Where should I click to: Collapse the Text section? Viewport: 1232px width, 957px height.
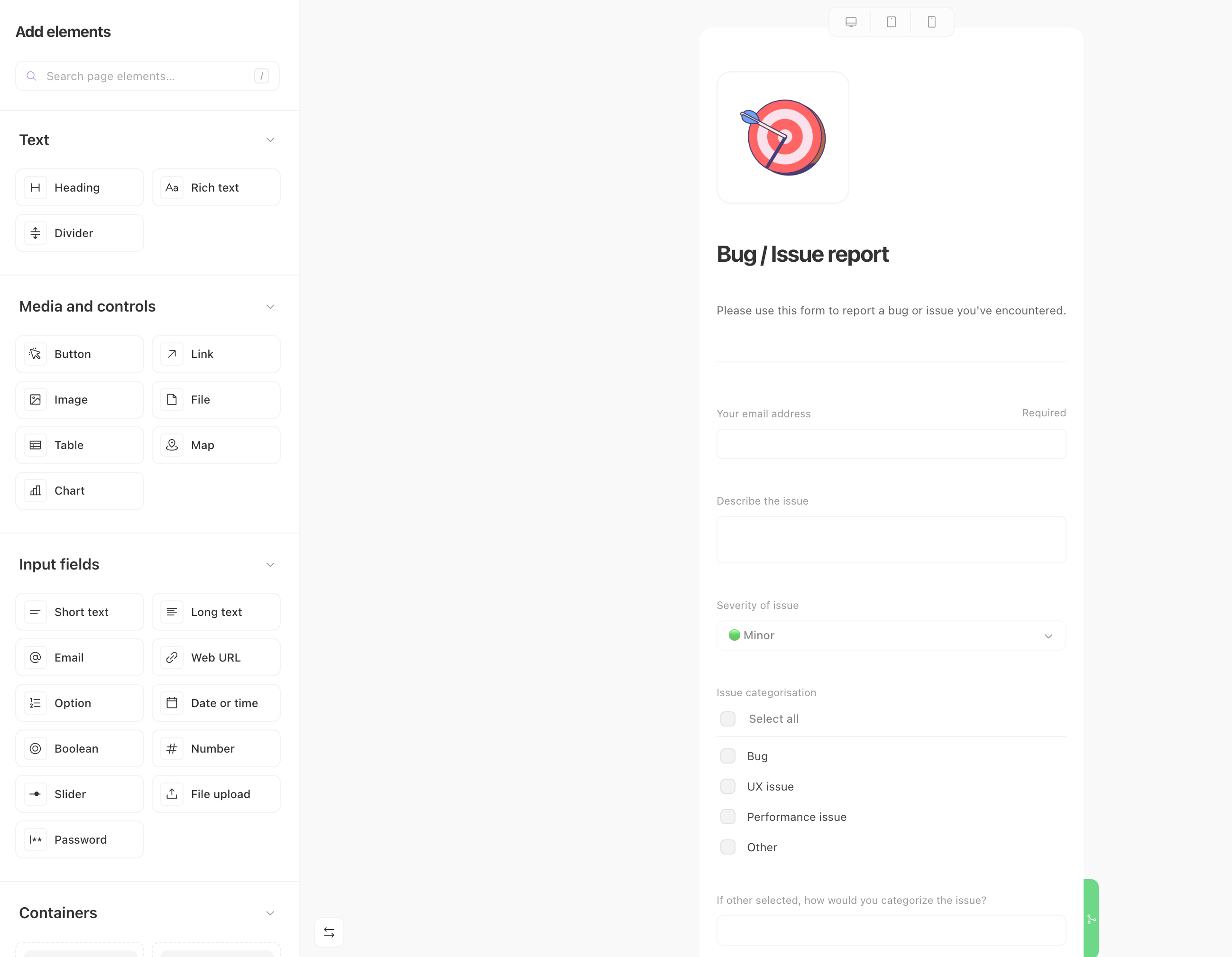(x=270, y=140)
